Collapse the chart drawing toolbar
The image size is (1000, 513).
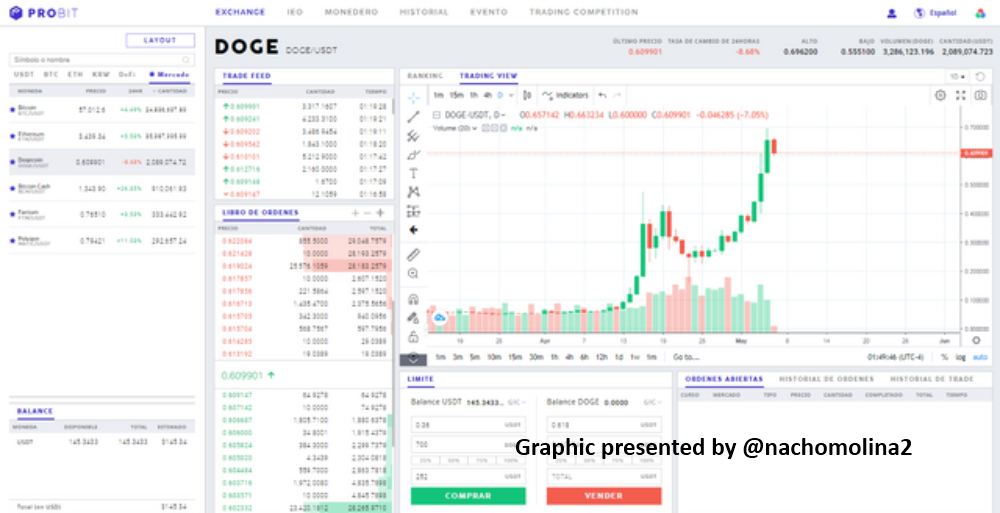pos(413,359)
